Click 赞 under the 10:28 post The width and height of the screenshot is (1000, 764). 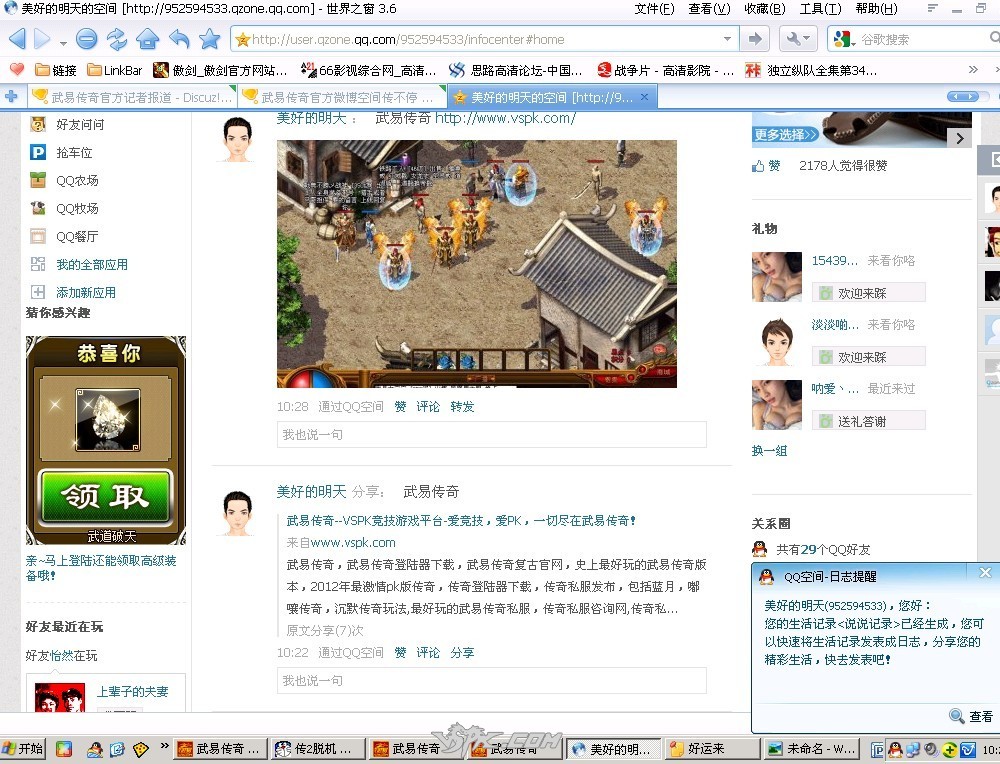[x=400, y=406]
